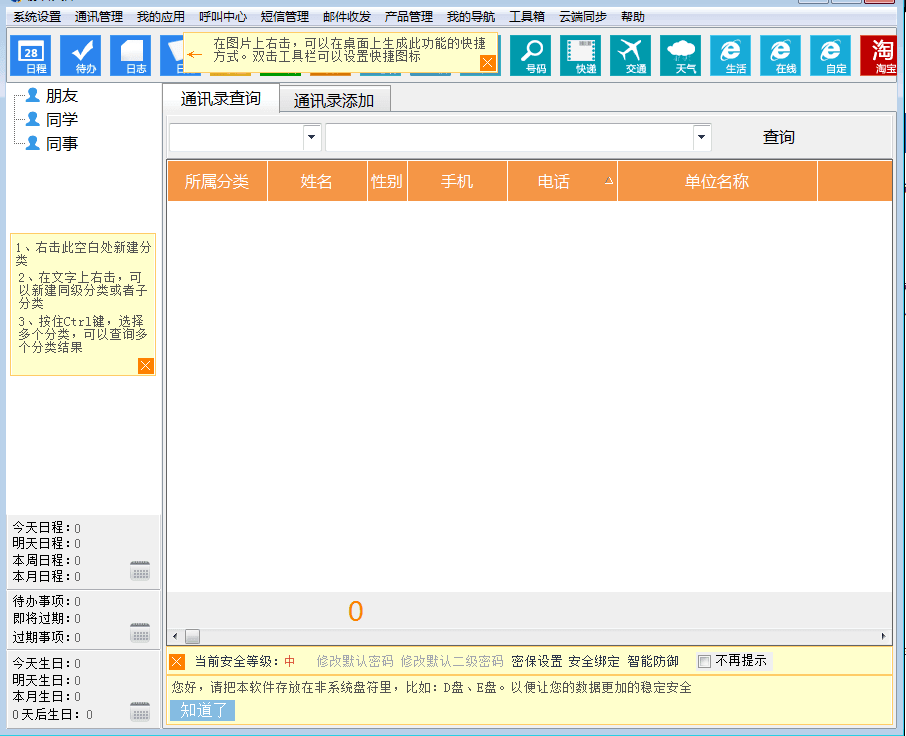Click the horizontal scrollbar thumb

[192, 636]
